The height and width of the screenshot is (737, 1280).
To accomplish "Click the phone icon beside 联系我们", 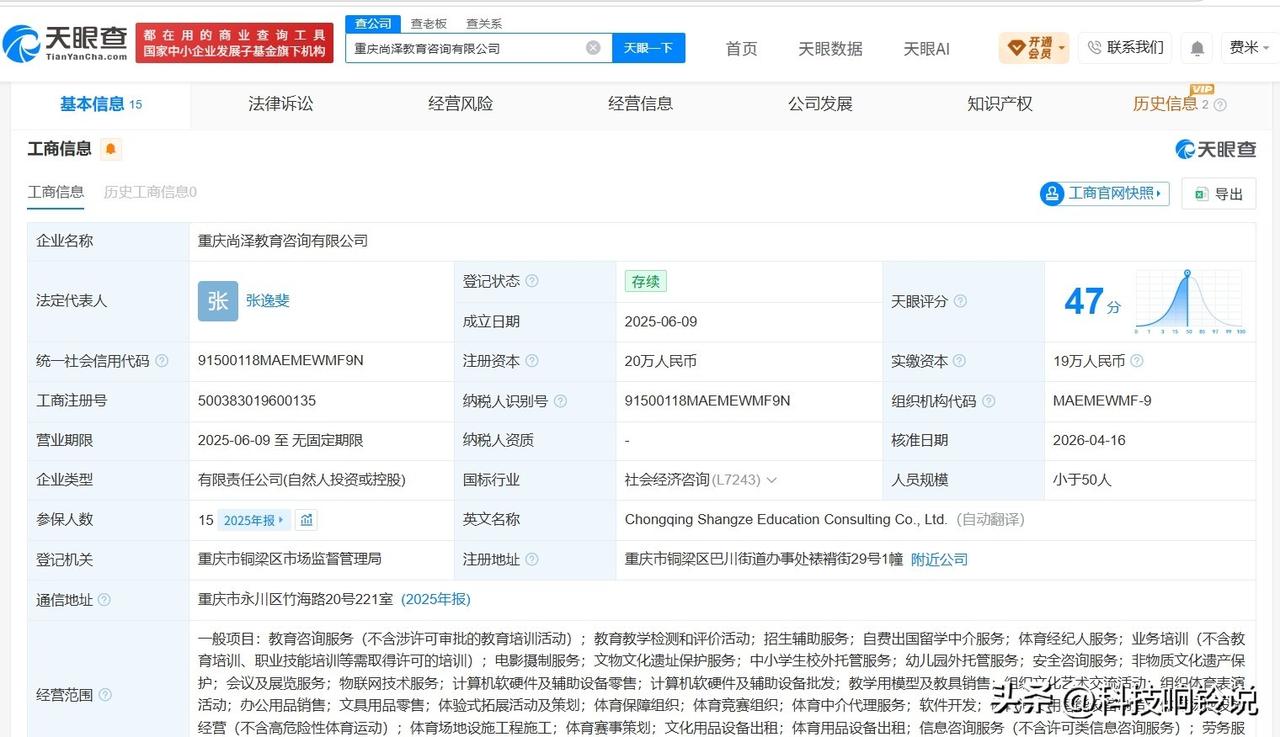I will pyautogui.click(x=1094, y=47).
